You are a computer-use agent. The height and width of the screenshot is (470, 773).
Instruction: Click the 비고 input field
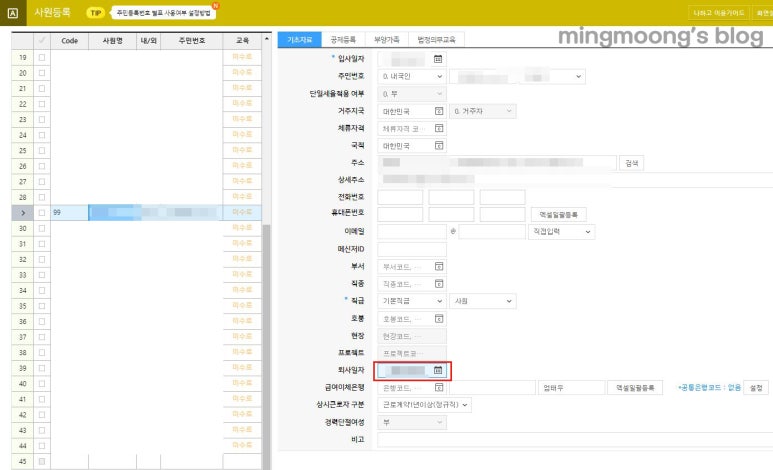pos(575,439)
